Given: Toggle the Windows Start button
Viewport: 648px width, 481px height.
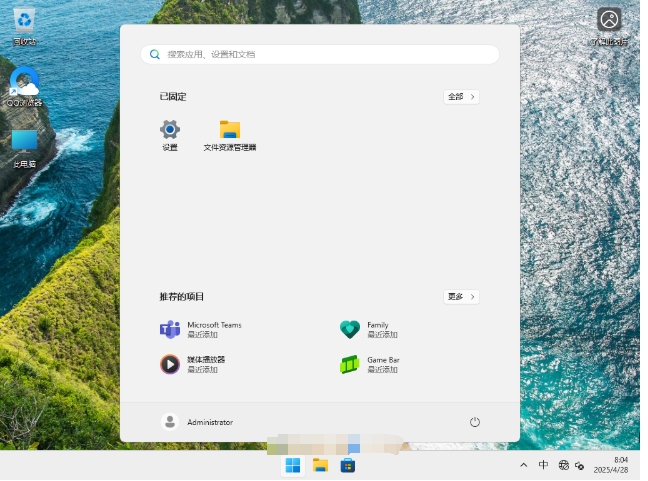Looking at the screenshot, I should tap(293, 465).
